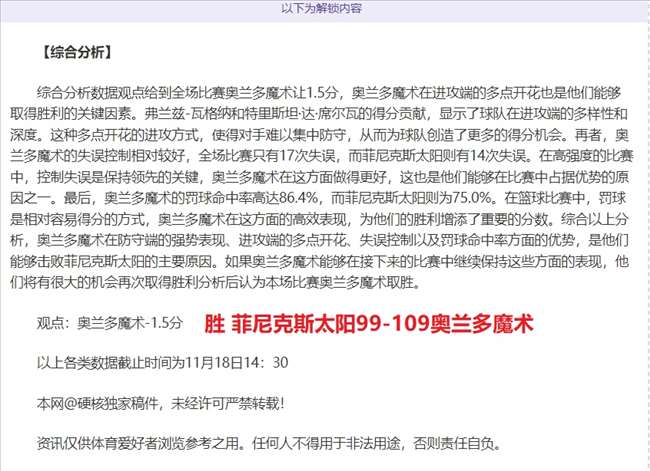Click the line starting 取得胜利的关键因素
This screenshot has width=650, height=471.
tap(318, 114)
